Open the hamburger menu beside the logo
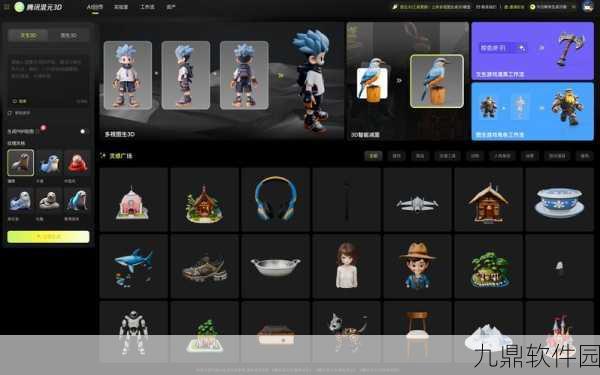The image size is (600, 375). 7,7
